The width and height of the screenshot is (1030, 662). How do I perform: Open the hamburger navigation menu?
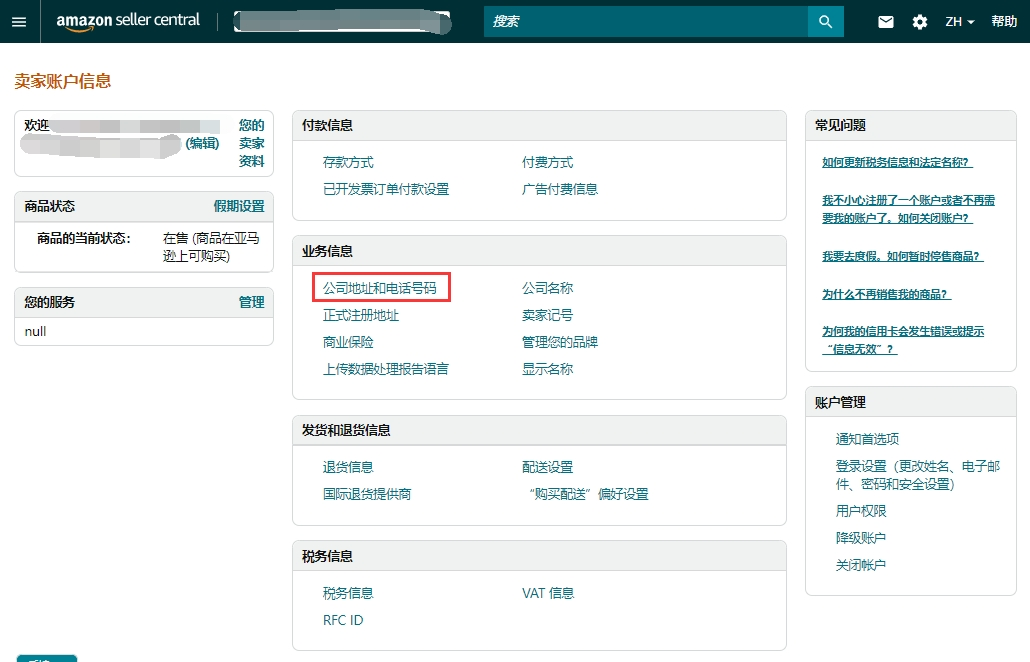click(x=19, y=22)
